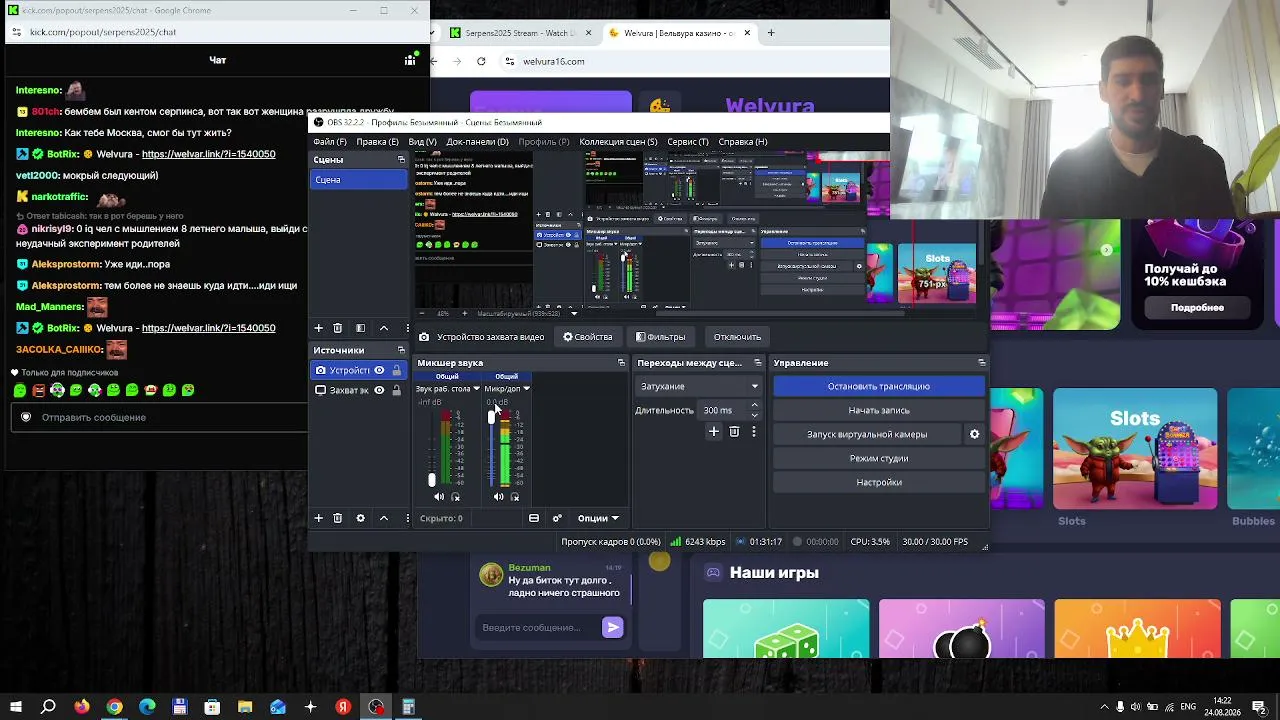Open the Док-панели (D) menu
Screen dimensions: 1280x720
[477, 142]
